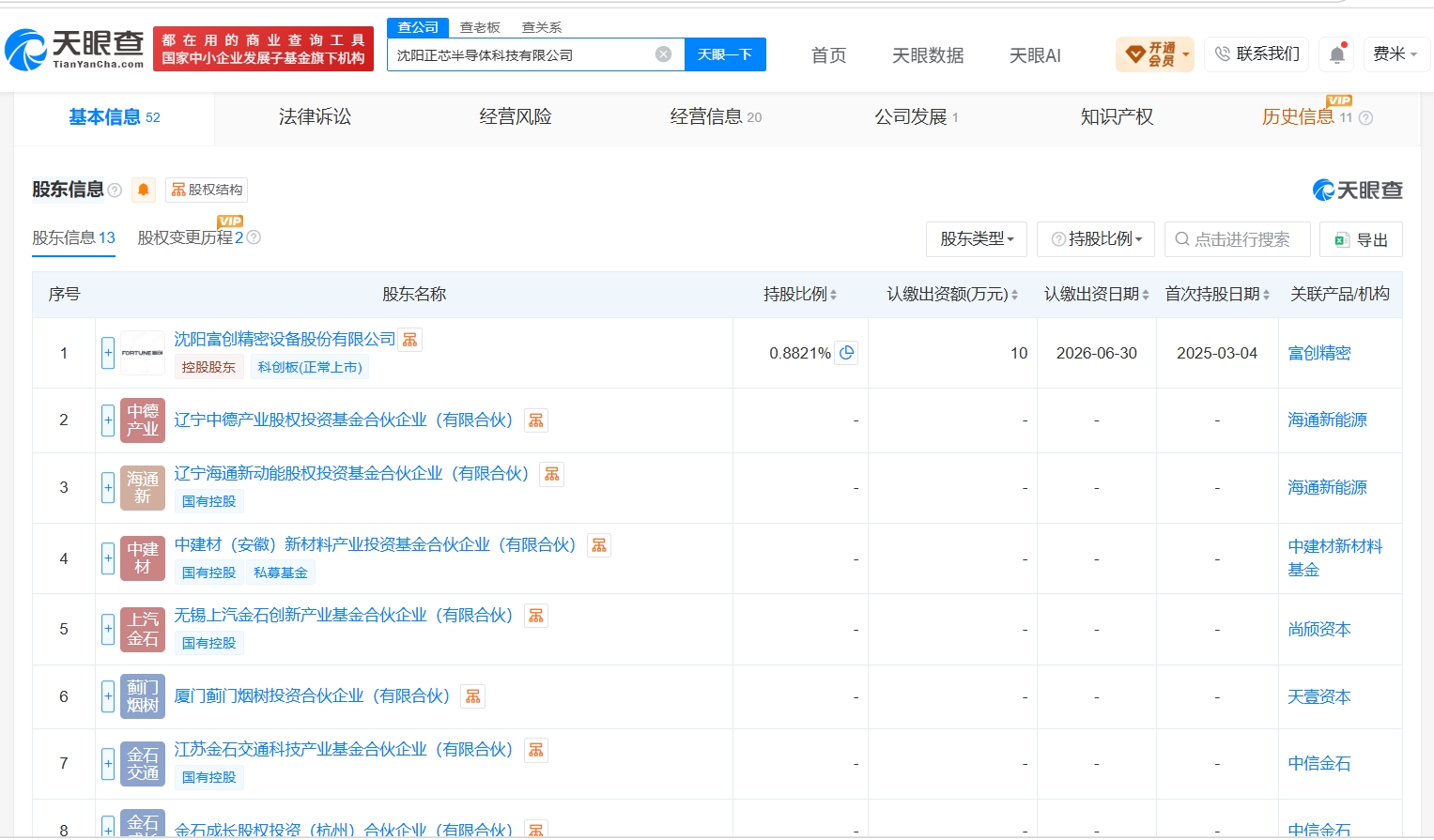
Task: Open the notification bell in header
Action: coord(1337,54)
